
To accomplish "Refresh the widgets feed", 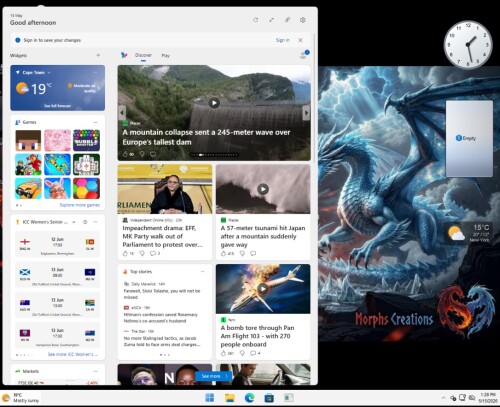I will [x=255, y=20].
